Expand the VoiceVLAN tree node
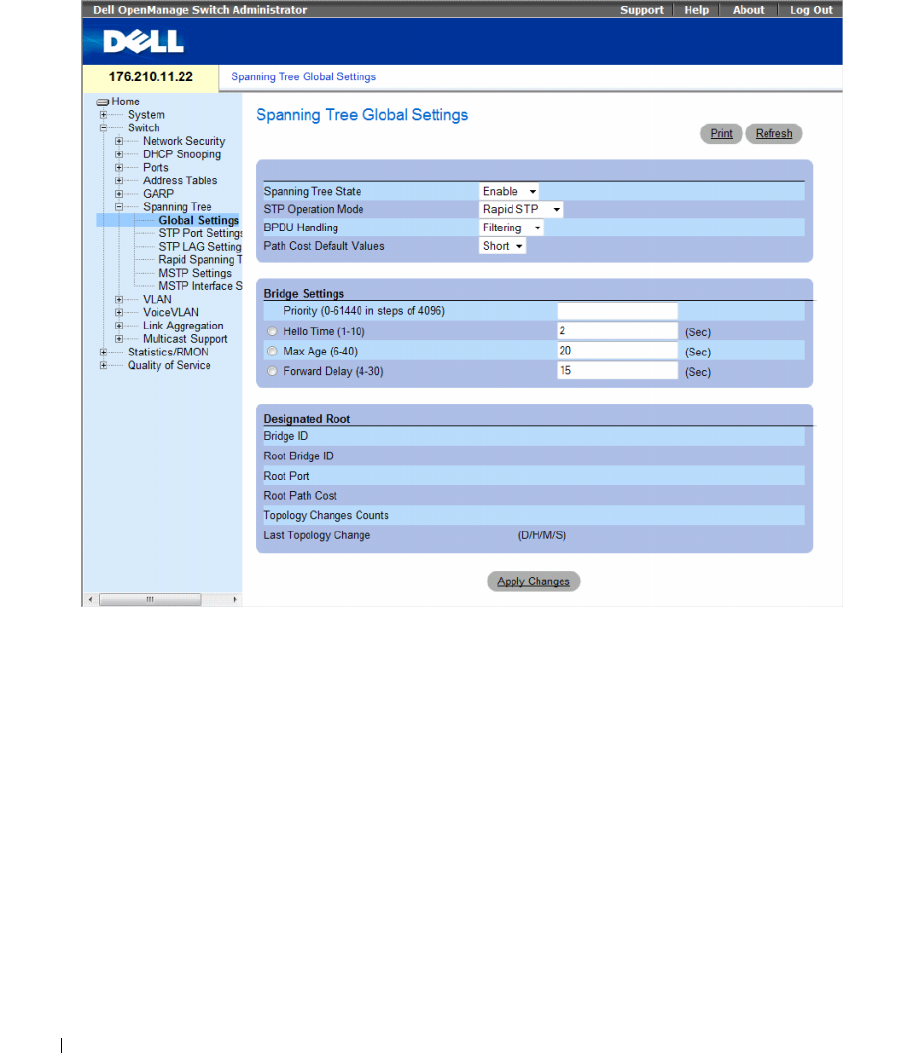The image size is (900, 1053). click(119, 312)
